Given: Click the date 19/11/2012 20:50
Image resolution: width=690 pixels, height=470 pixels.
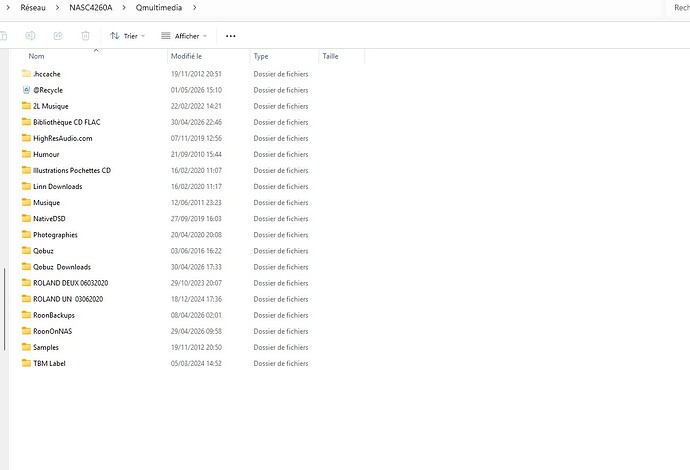Looking at the screenshot, I should pyautogui.click(x=196, y=347).
